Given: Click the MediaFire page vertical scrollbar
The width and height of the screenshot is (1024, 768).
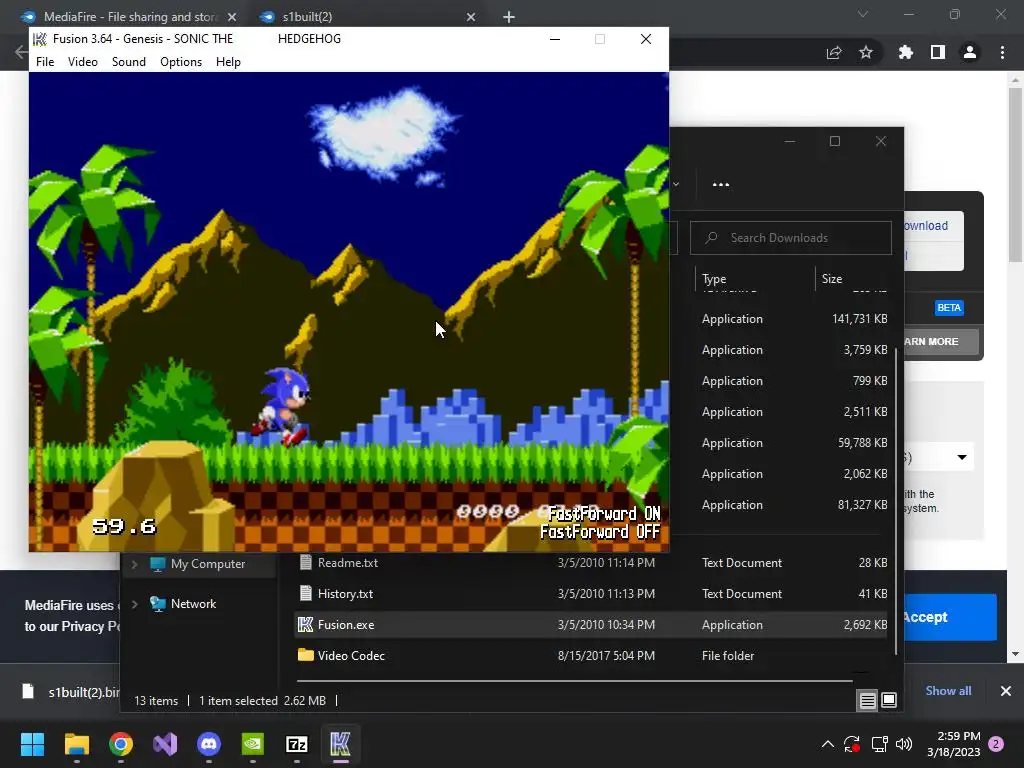Looking at the screenshot, I should [1015, 173].
